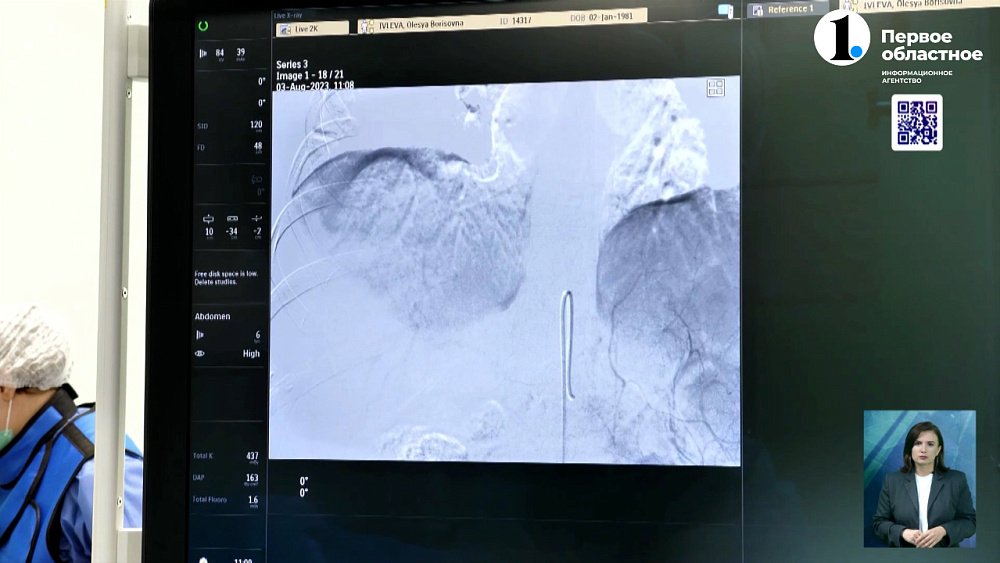The image size is (1000, 563).
Task: Click the QR code in the overlay
Action: 917,123
